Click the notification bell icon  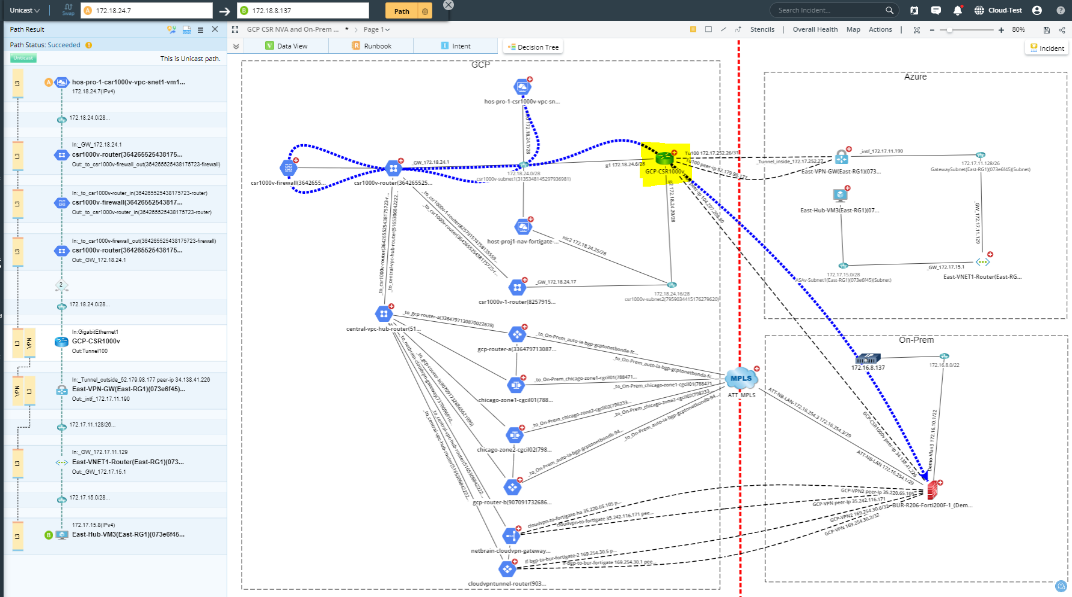pos(957,11)
